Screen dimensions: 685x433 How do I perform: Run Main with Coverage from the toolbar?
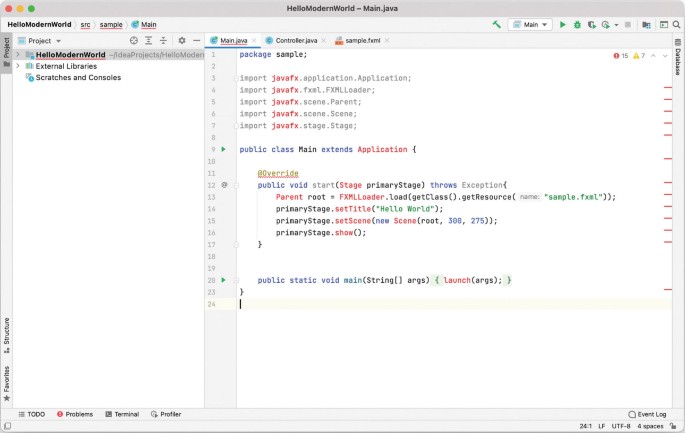coord(592,24)
